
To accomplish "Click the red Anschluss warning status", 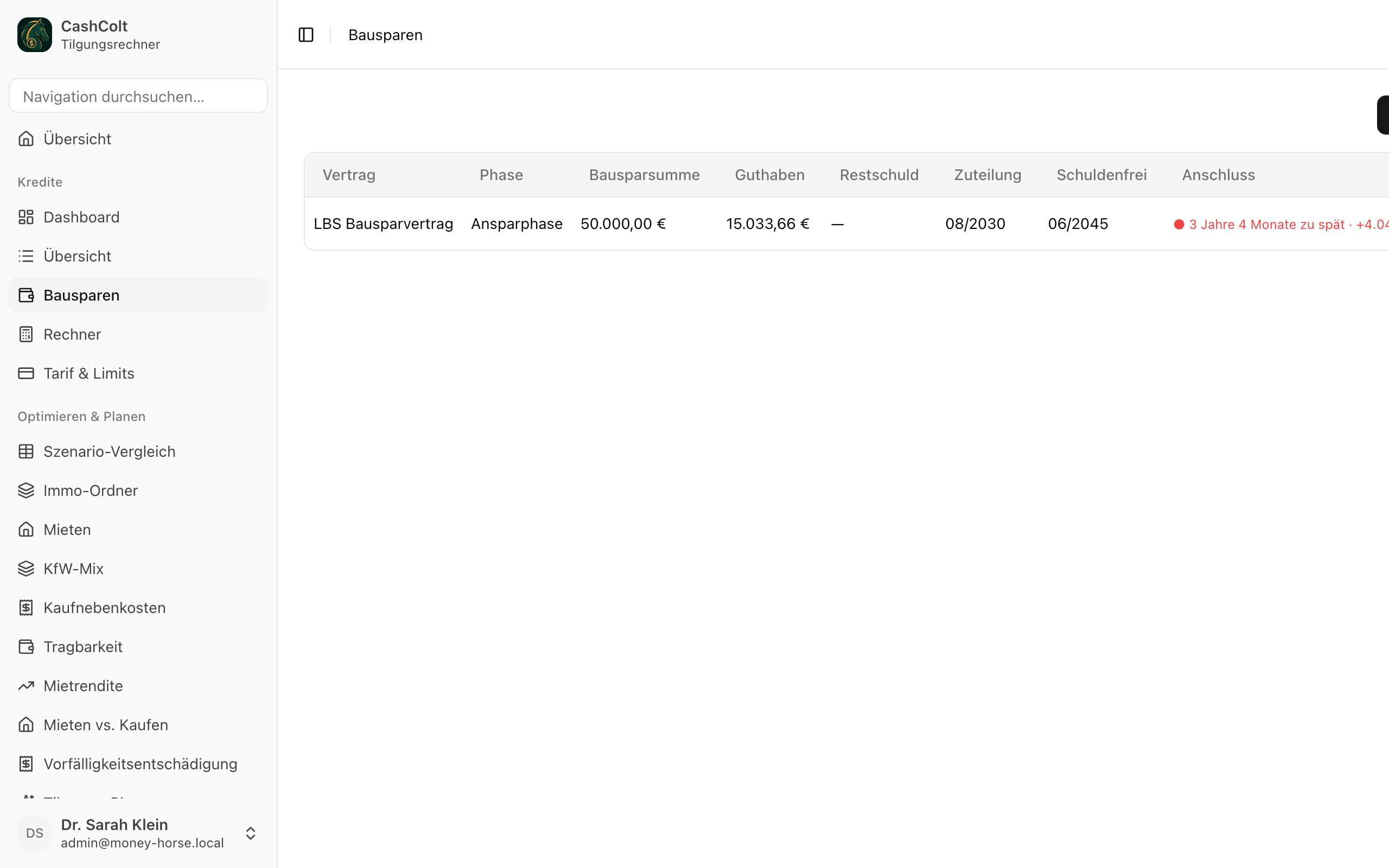I will [1281, 225].
